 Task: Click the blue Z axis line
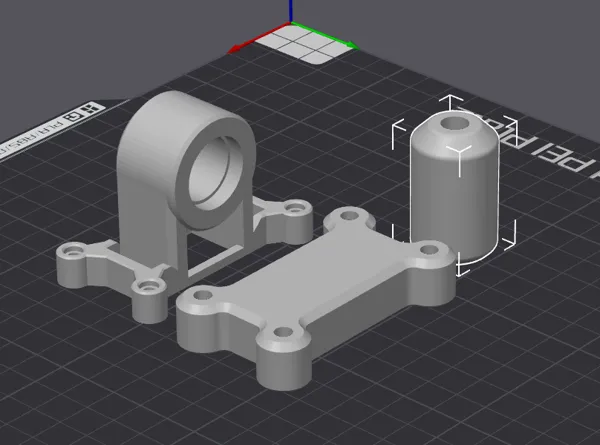(291, 11)
